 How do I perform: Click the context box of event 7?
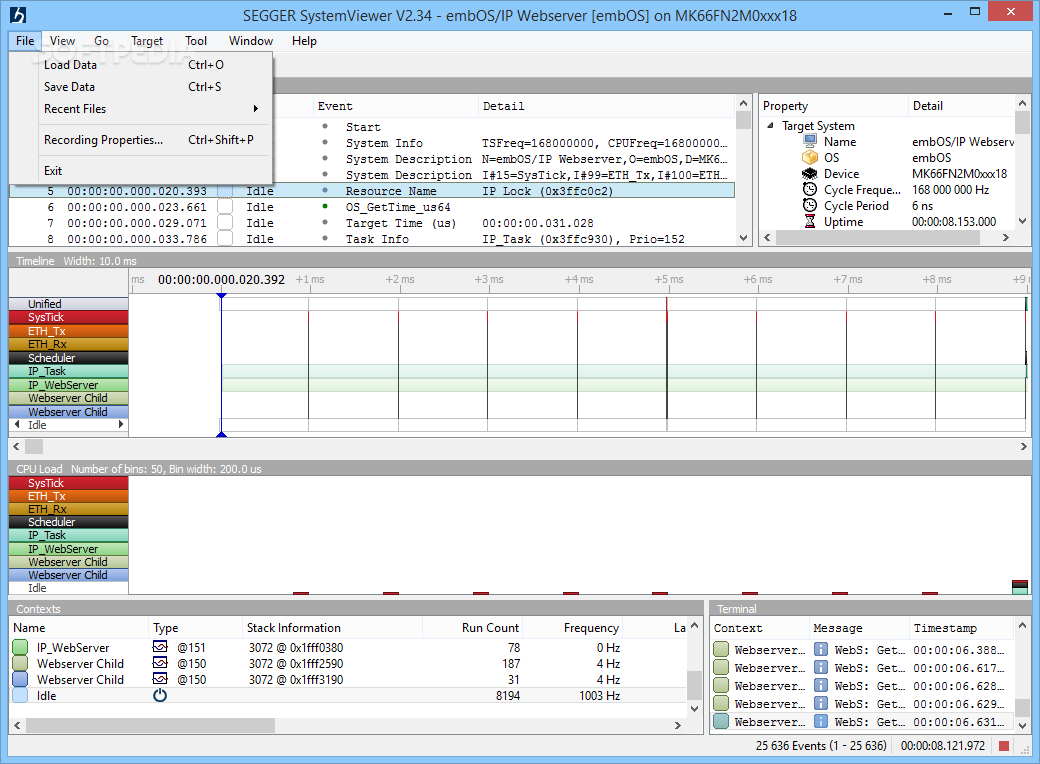pyautogui.click(x=225, y=223)
